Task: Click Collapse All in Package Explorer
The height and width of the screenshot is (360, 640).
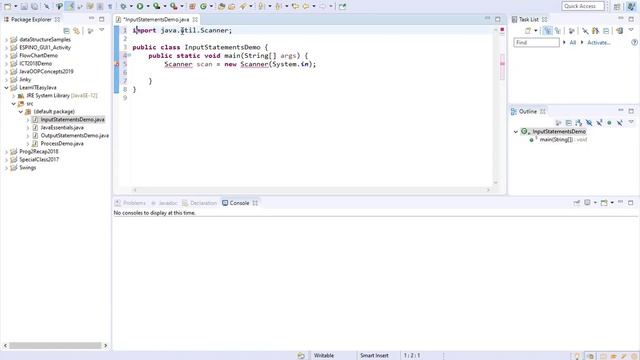Action: coord(67,31)
